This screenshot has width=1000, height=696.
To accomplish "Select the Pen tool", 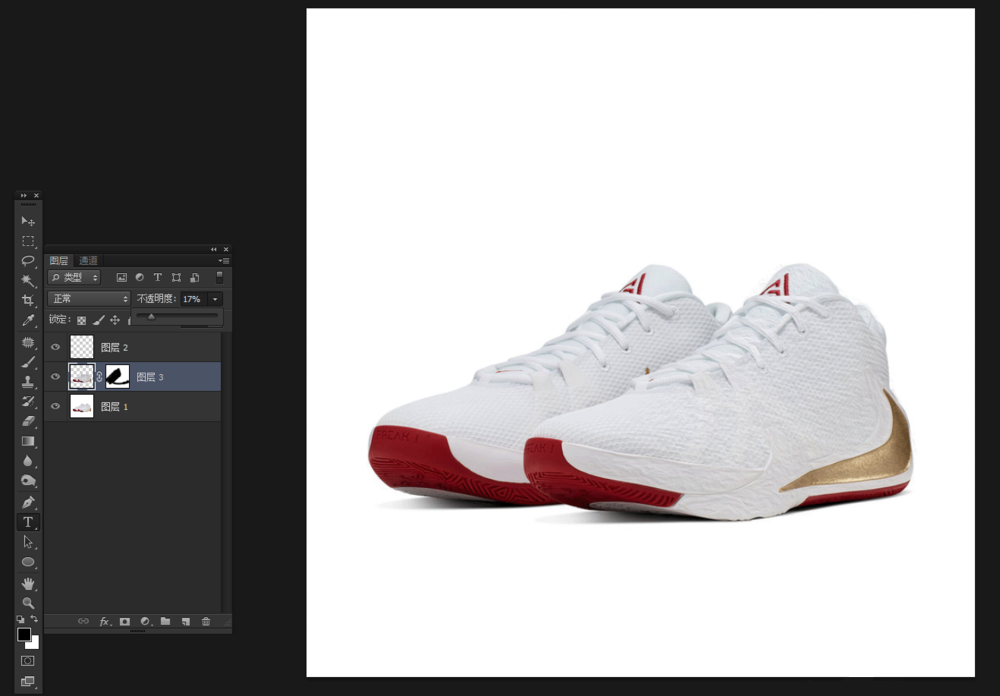I will pyautogui.click(x=28, y=502).
